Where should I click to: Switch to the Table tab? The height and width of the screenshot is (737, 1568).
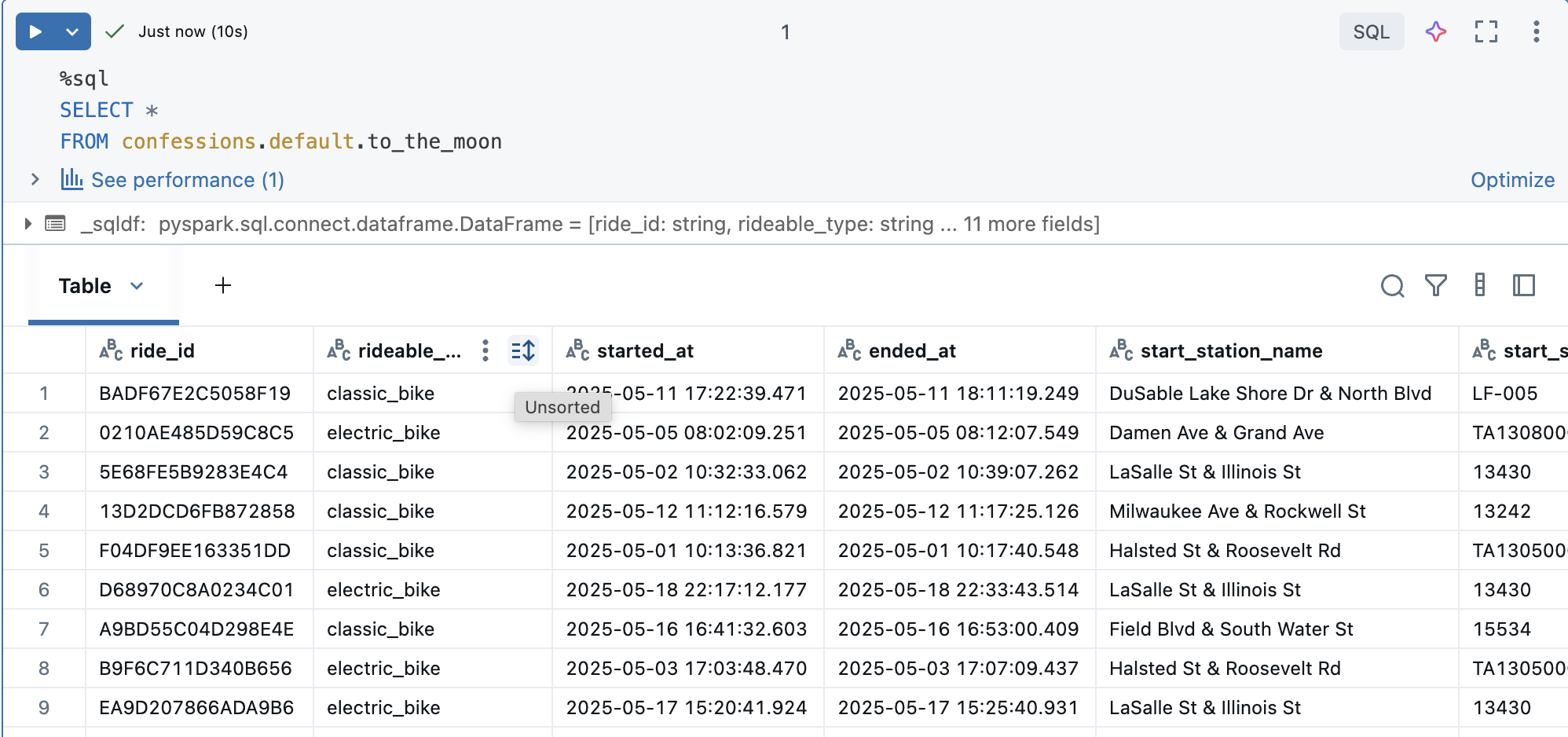point(84,285)
